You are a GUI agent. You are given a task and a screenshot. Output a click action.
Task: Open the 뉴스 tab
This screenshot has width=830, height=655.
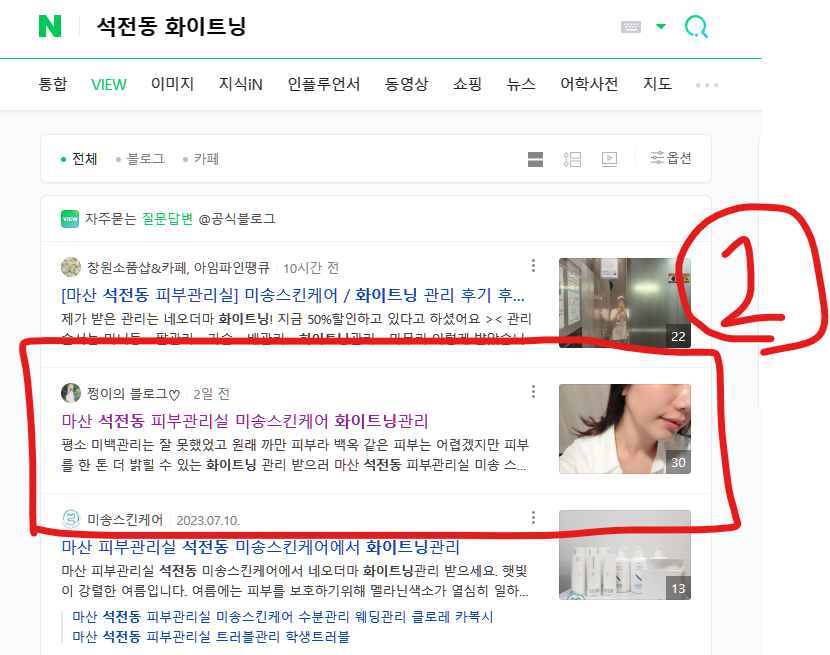(x=521, y=84)
